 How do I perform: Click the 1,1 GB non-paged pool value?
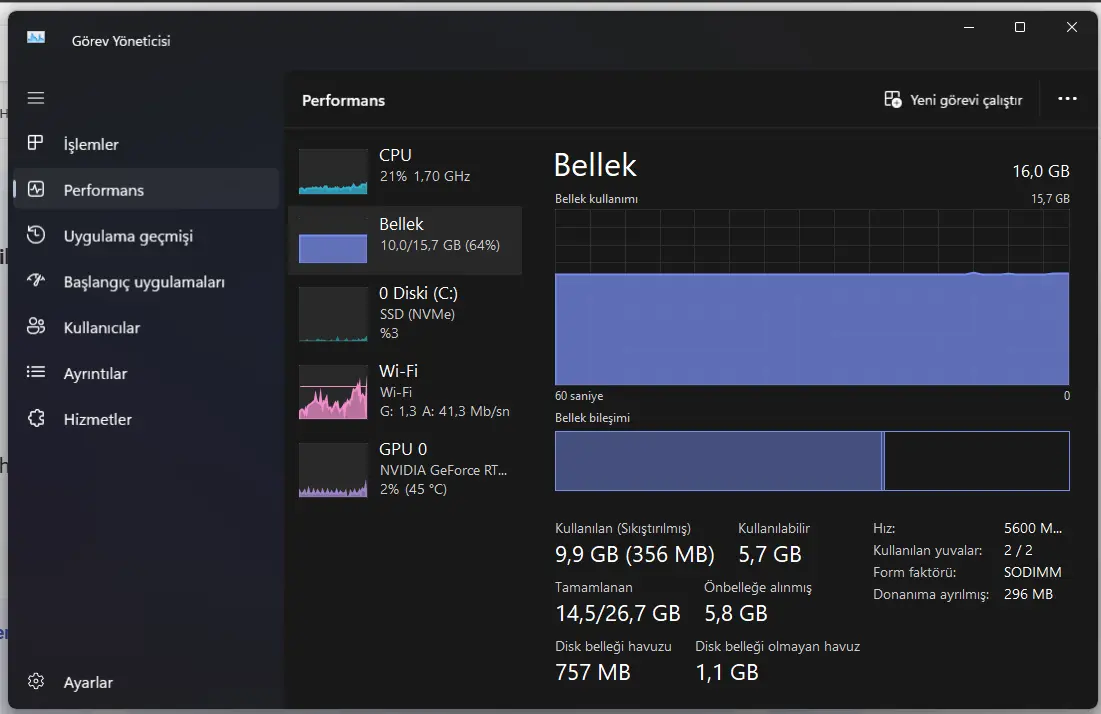(x=727, y=673)
